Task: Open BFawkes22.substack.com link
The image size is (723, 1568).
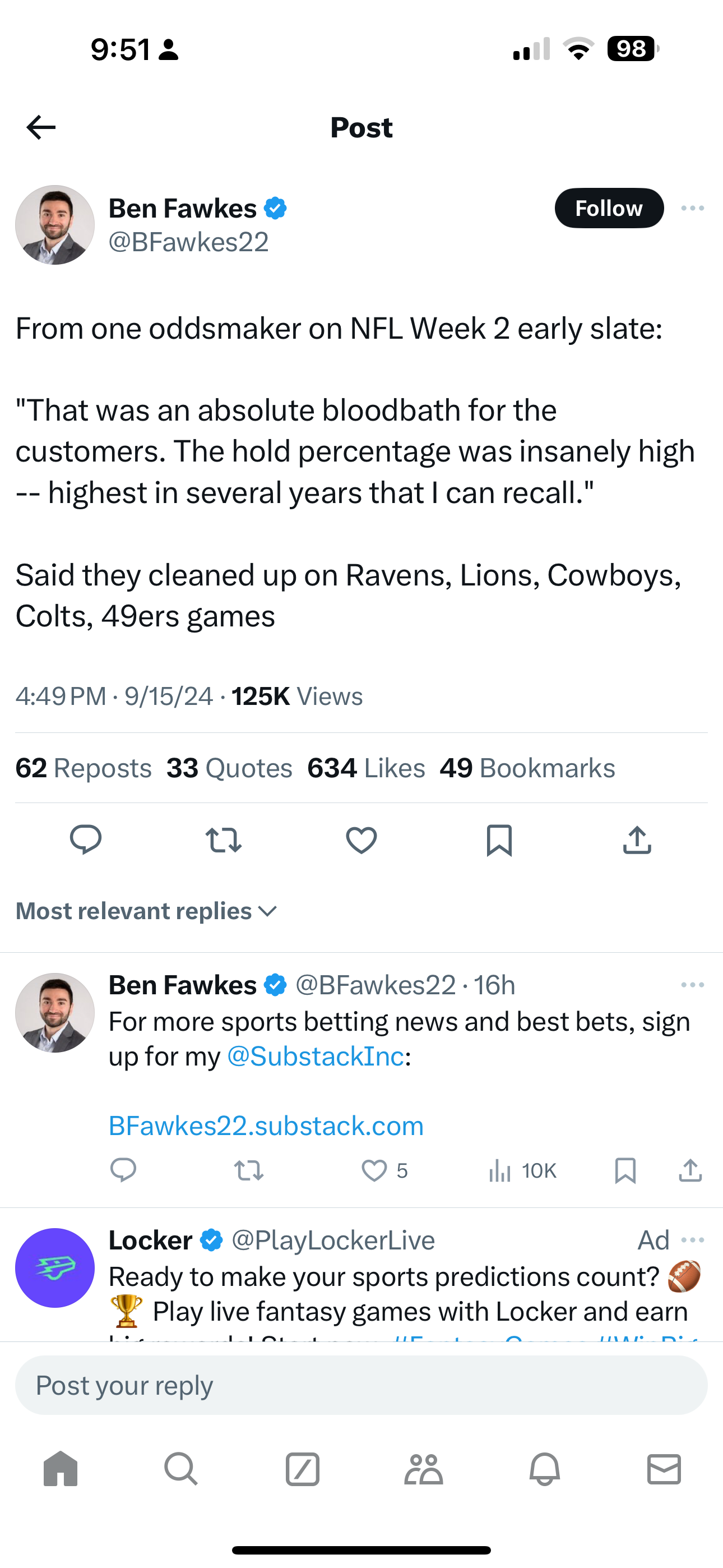Action: 266,1126
